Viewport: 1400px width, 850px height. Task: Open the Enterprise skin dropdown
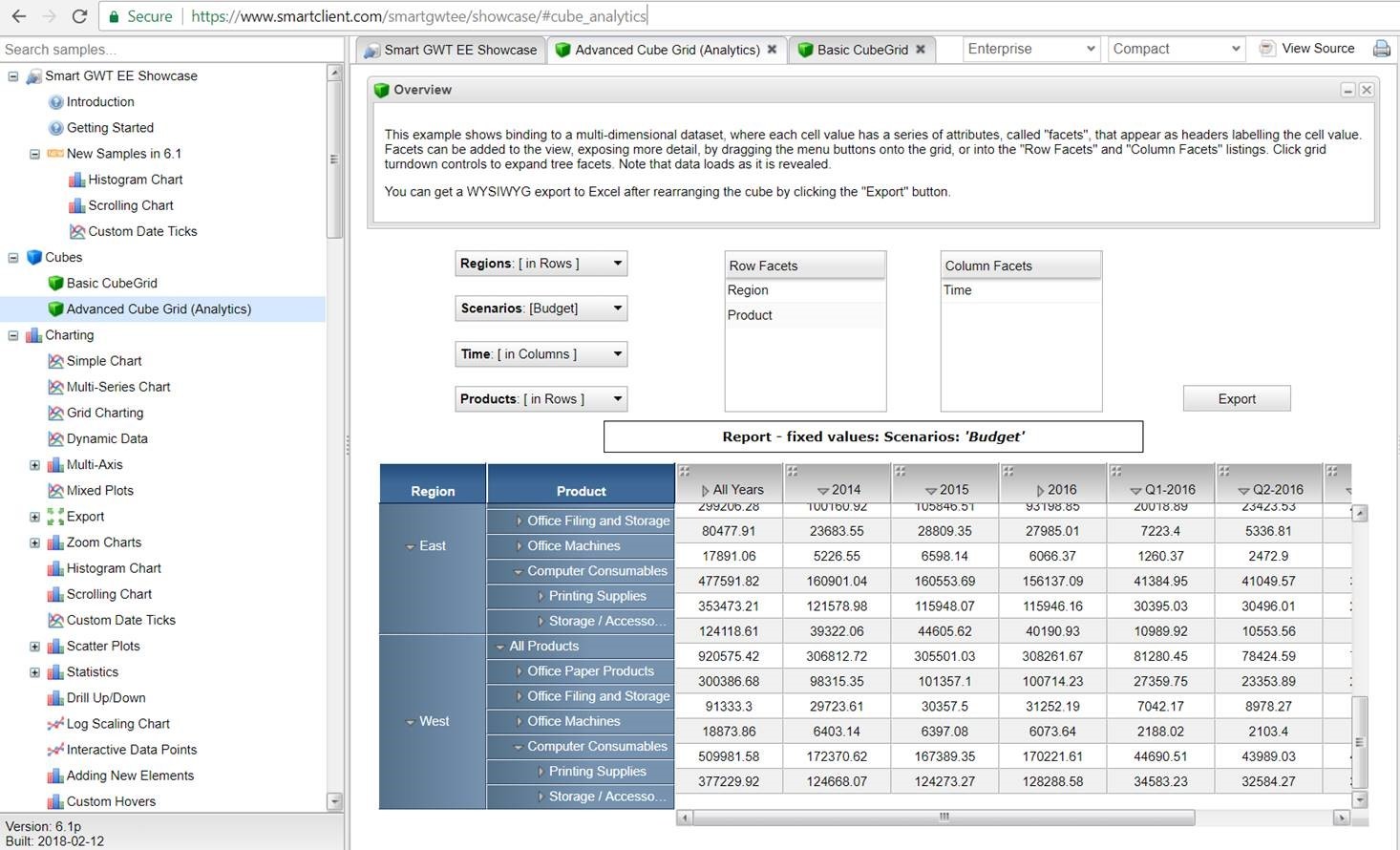(1030, 49)
